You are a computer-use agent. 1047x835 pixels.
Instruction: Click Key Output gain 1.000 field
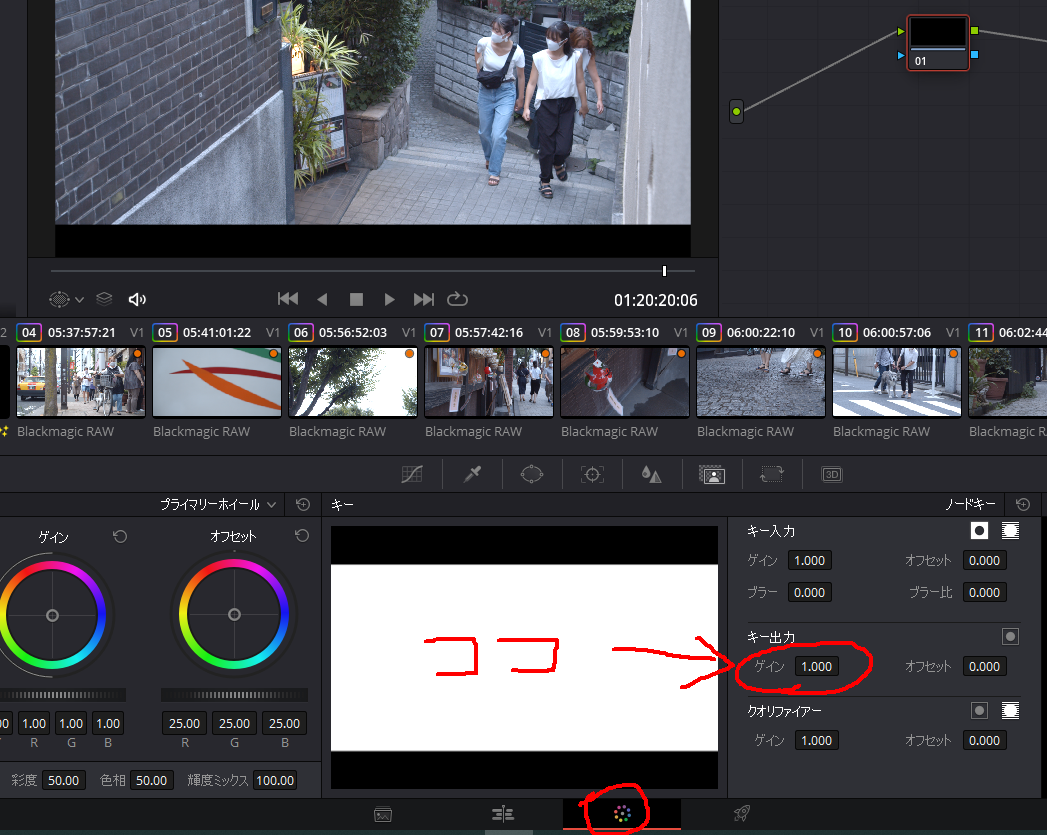click(x=816, y=667)
